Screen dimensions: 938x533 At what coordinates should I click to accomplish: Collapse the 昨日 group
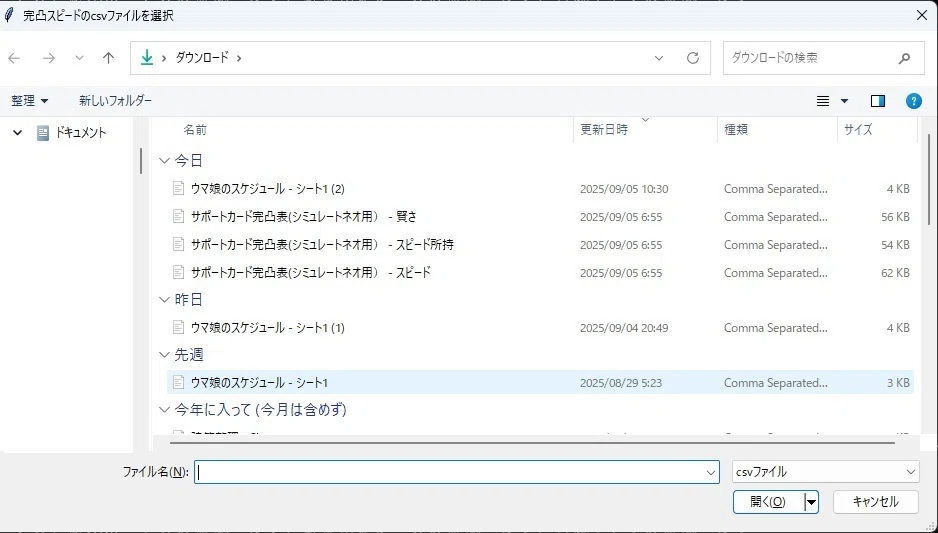165,299
